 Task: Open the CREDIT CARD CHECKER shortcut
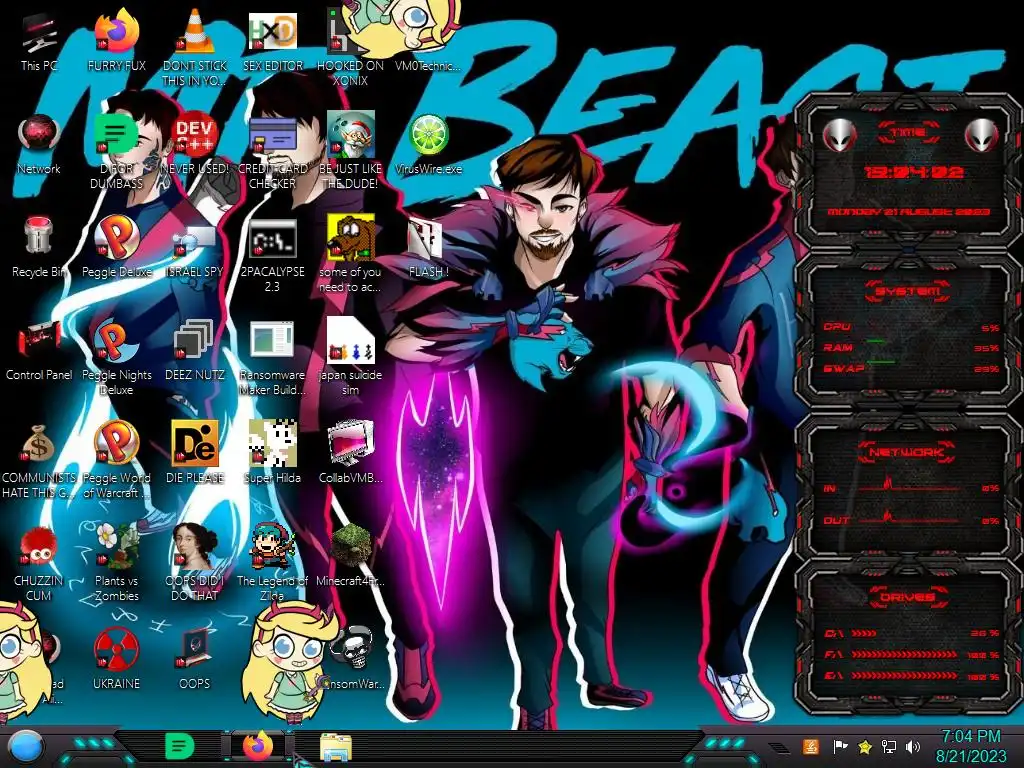[x=272, y=136]
